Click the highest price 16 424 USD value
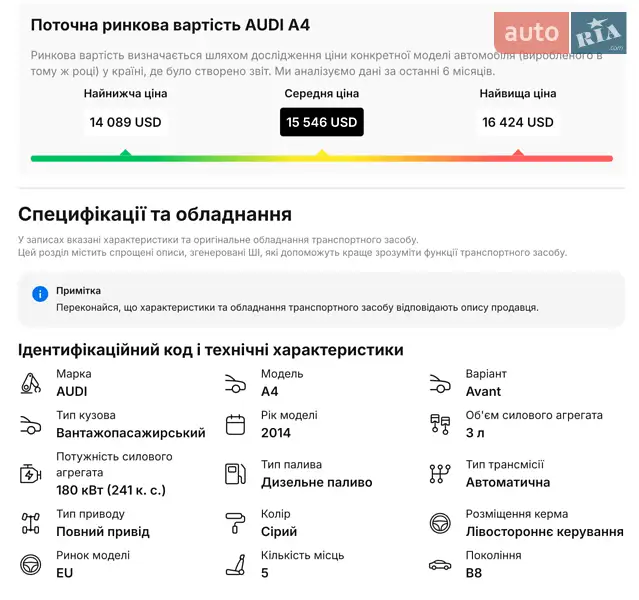Image resolution: width=639 pixels, height=600 pixels. tap(517, 122)
